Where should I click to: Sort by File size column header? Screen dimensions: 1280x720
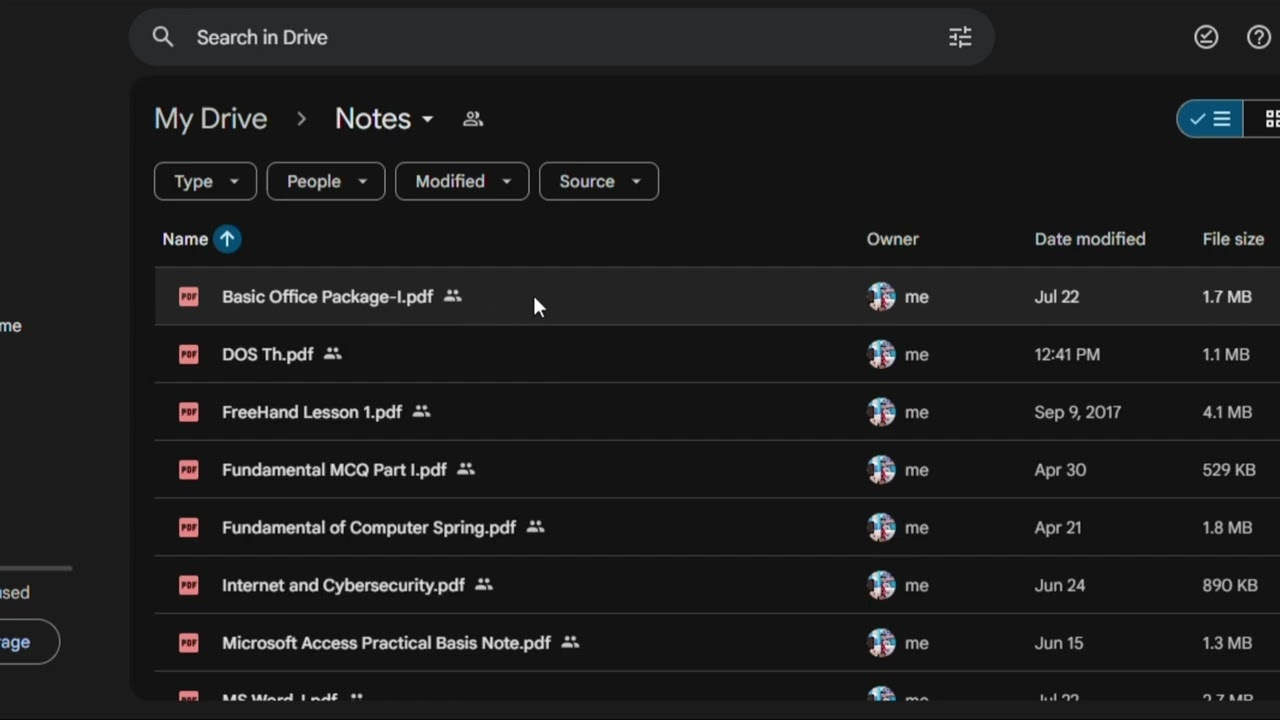[x=1233, y=239]
